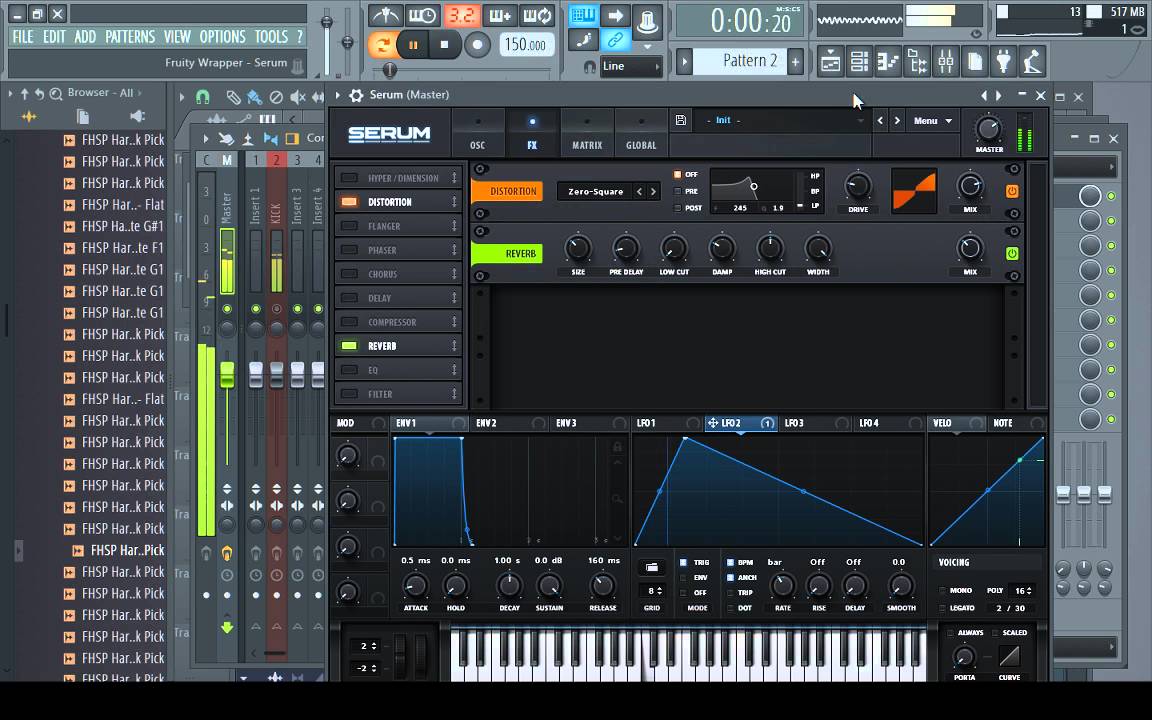
Task: Open the Fruity Wrapper gear settings icon
Action: pos(356,95)
